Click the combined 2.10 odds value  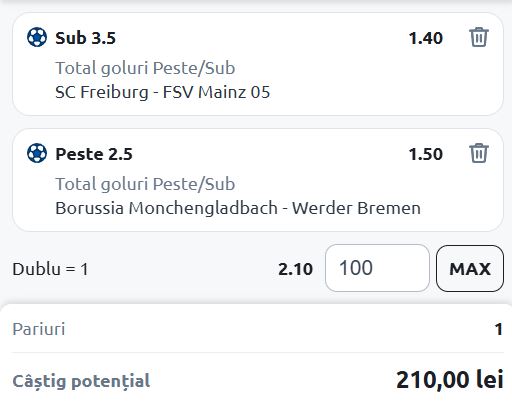coord(296,269)
